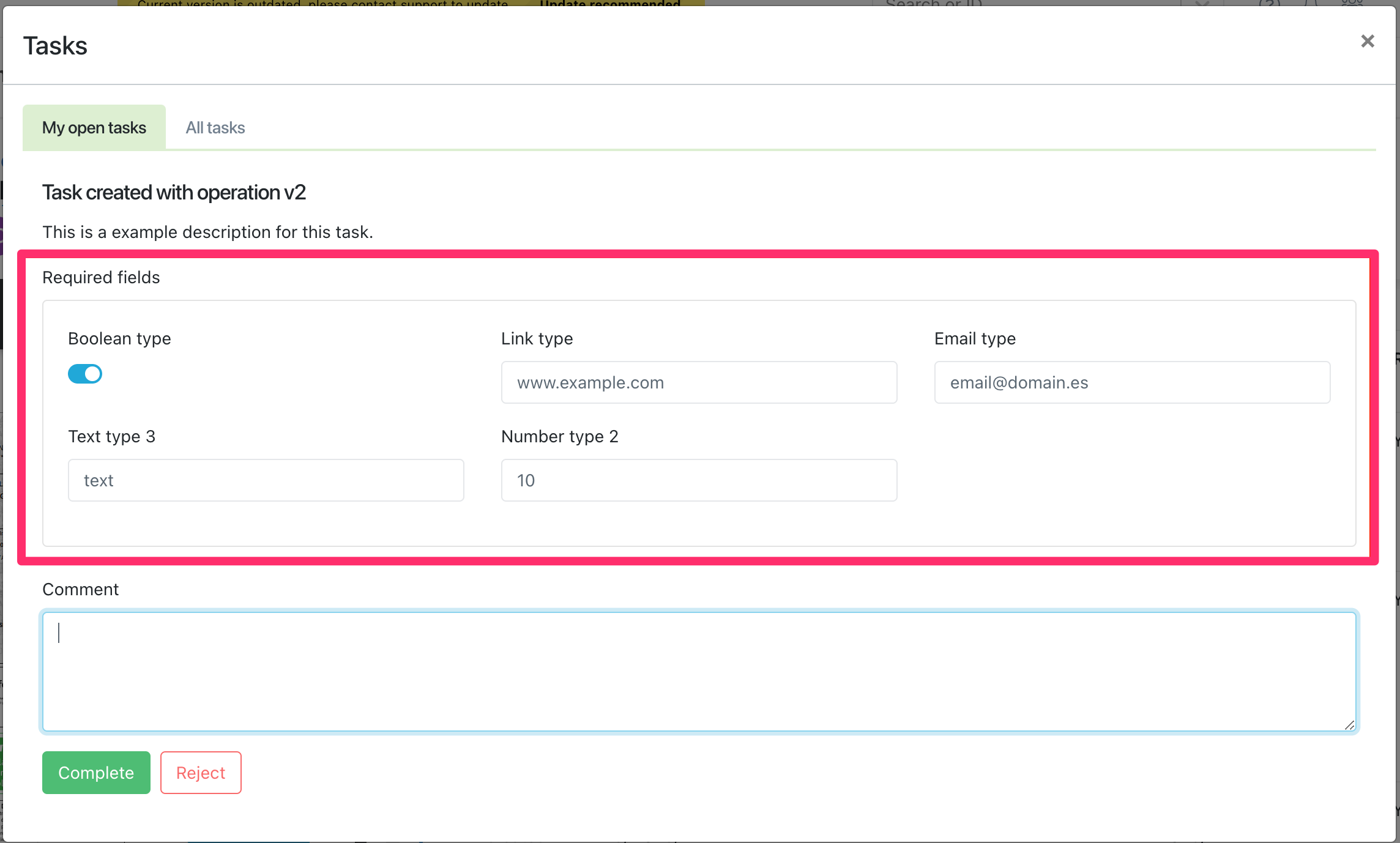Click the close button on Tasks dialog
The height and width of the screenshot is (843, 1400).
1366,40
